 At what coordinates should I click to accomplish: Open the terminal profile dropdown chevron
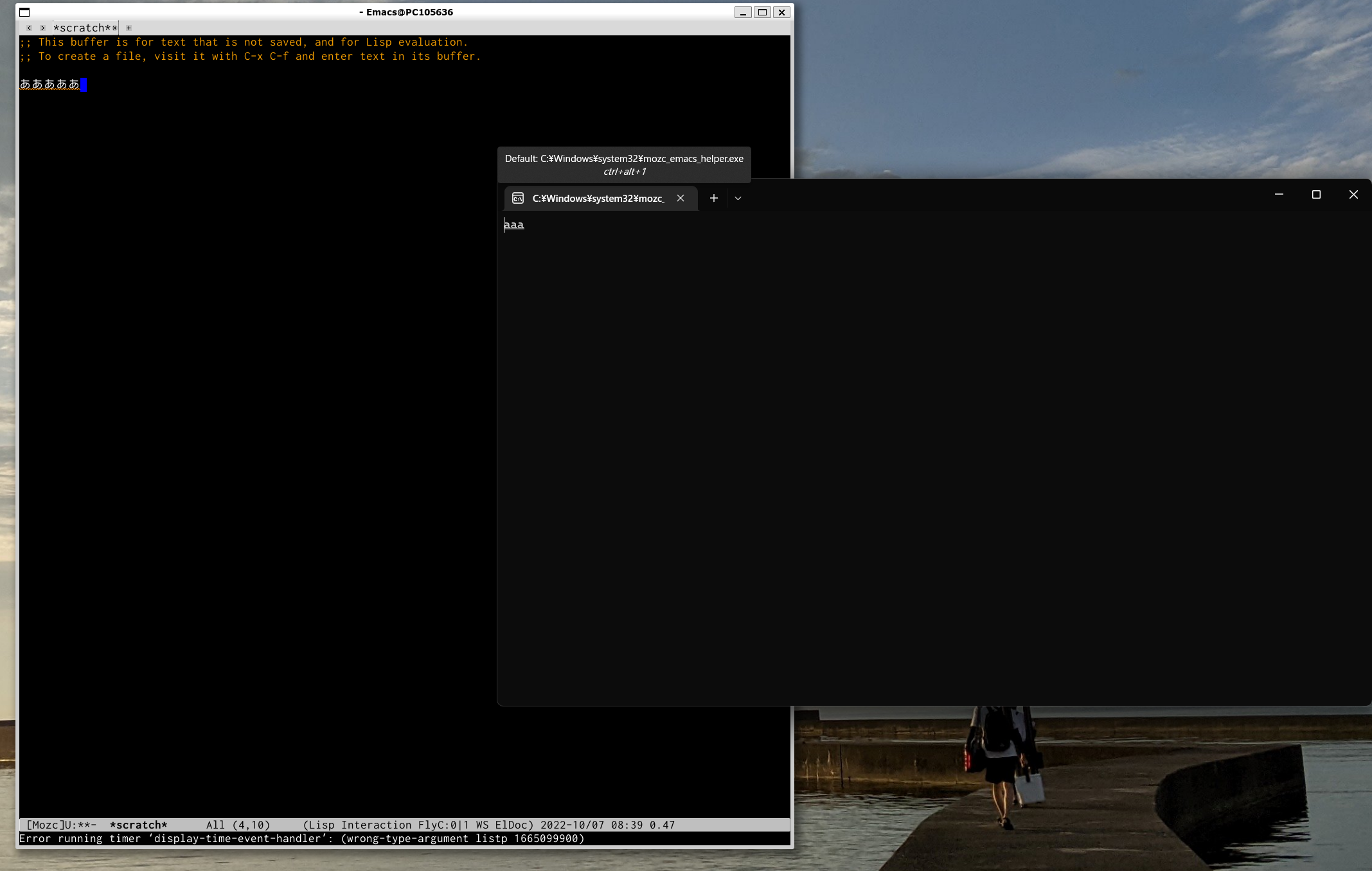(737, 198)
